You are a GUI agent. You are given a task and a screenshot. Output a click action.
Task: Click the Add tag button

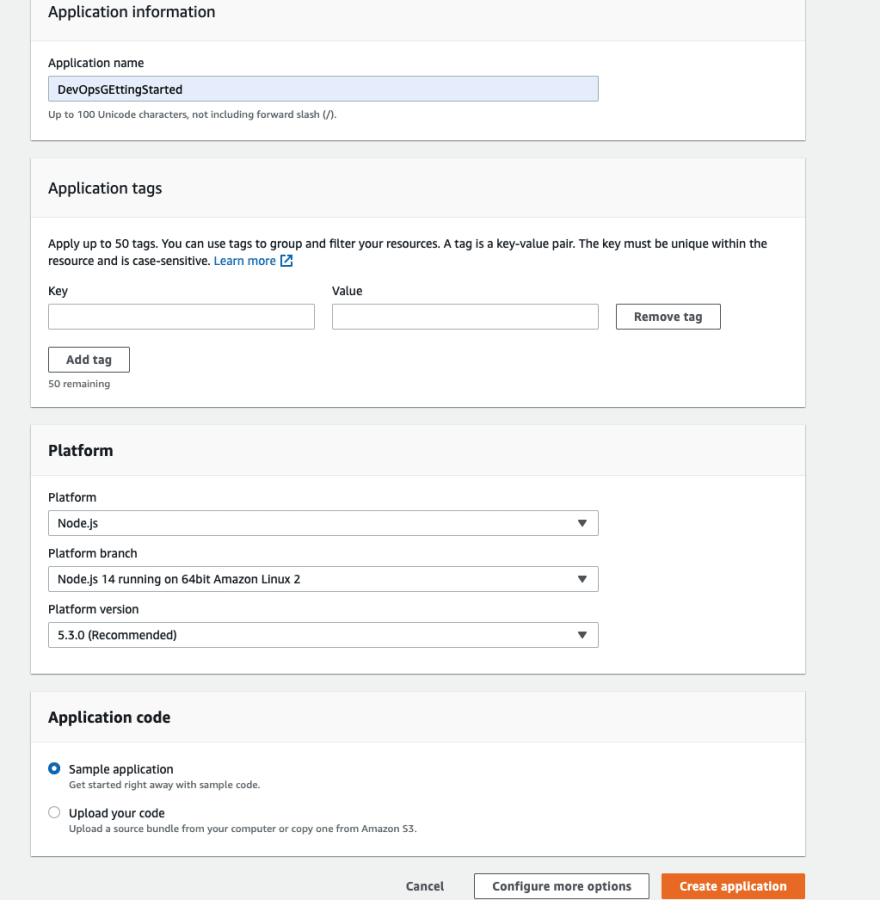click(x=89, y=360)
